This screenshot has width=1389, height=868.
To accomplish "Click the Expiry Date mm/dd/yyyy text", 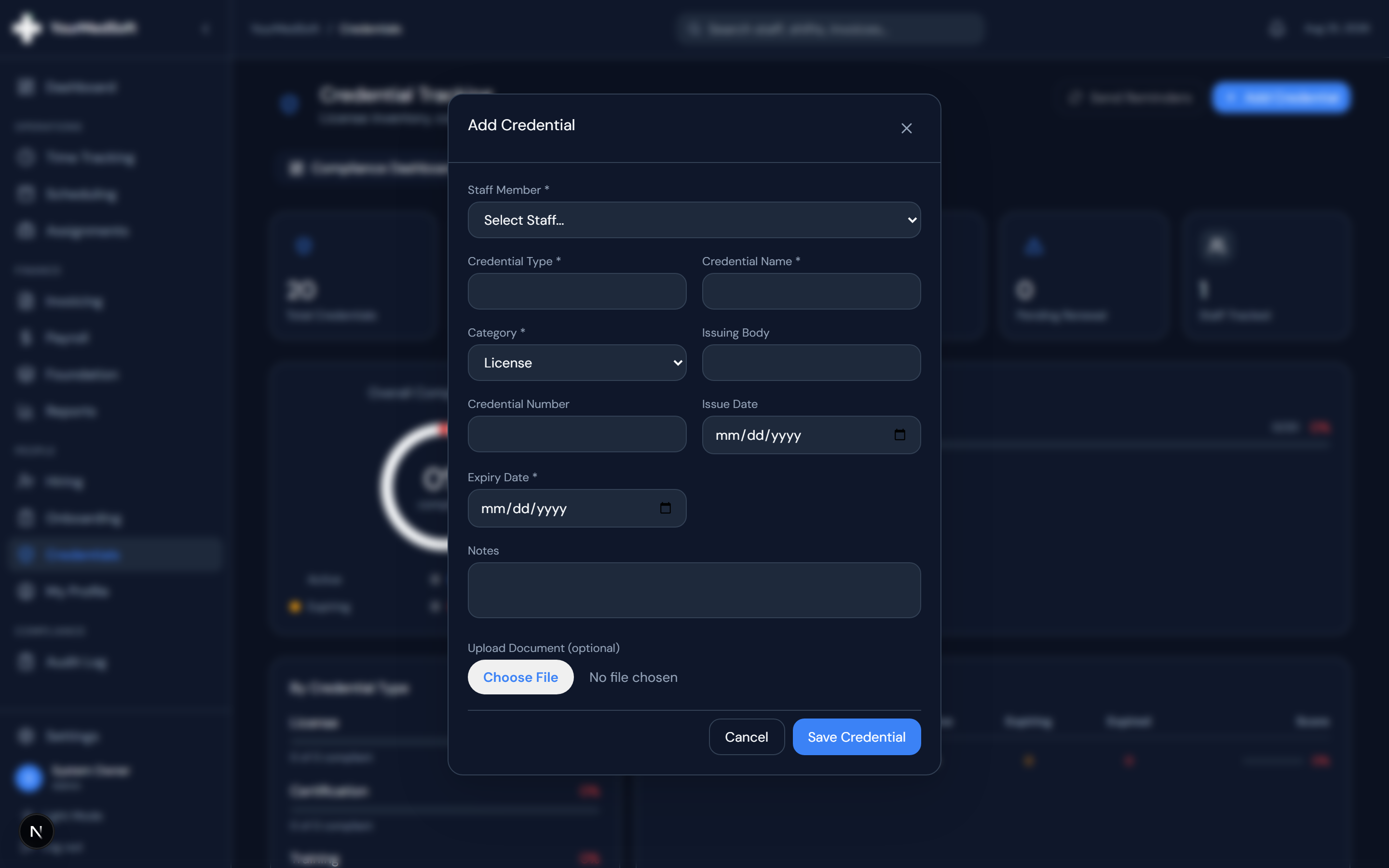I will [524, 509].
